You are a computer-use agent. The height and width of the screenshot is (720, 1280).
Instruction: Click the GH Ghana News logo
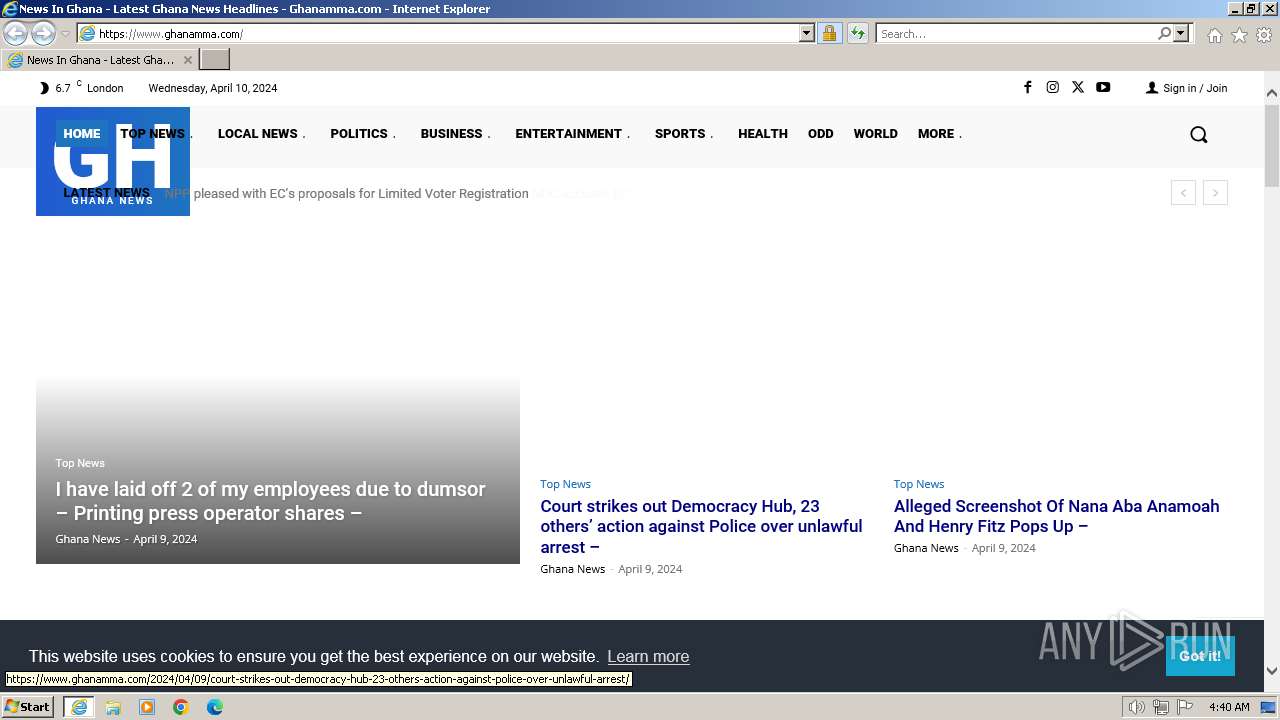113,161
